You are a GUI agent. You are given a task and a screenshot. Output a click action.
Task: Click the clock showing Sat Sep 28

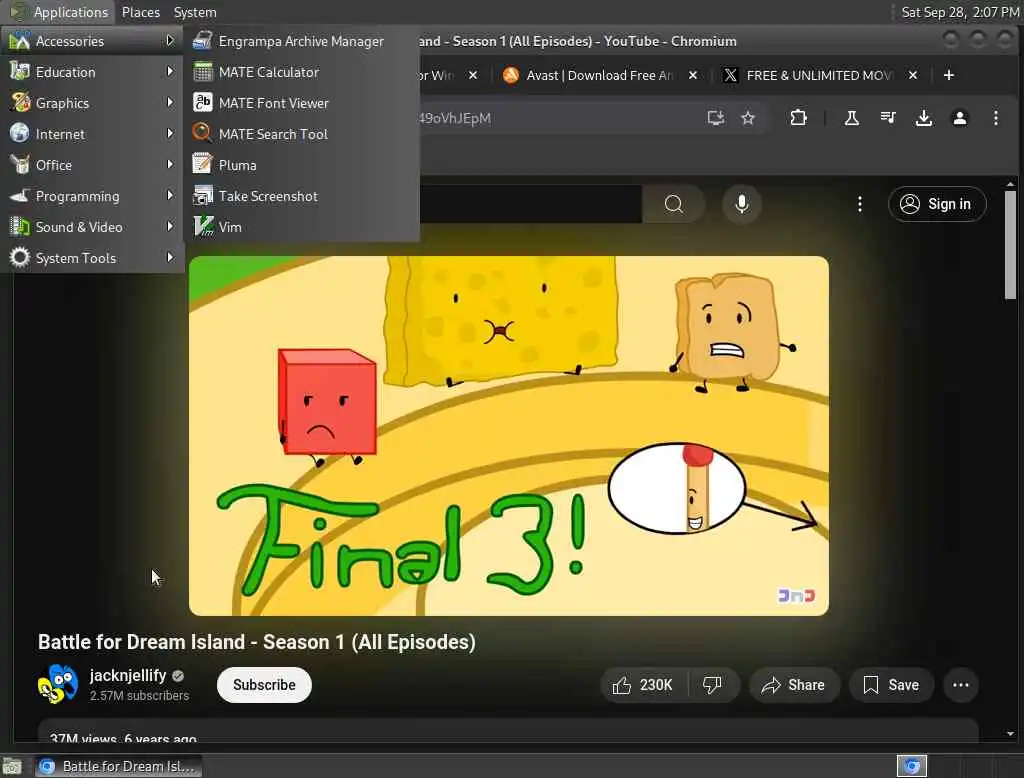(959, 12)
